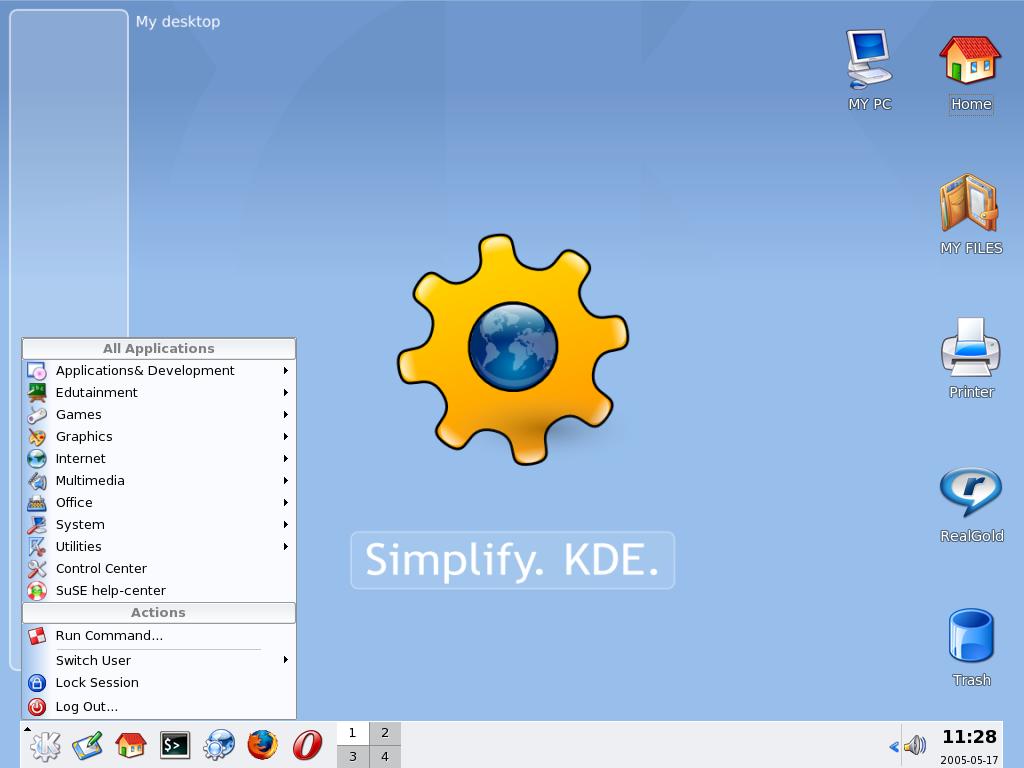1024x768 pixels.
Task: Click the 2005-05-17 date under the clock
Action: click(x=969, y=760)
